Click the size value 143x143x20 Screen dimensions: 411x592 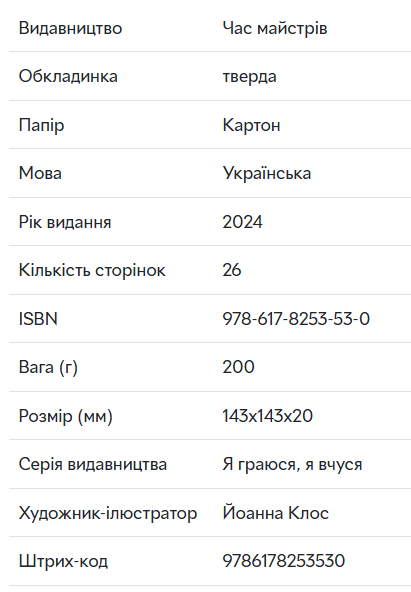point(268,416)
